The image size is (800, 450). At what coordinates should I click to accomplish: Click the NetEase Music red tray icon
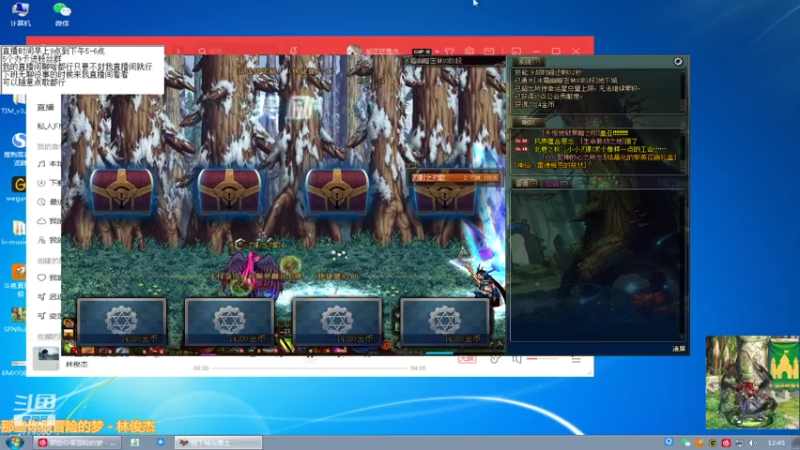(726, 443)
